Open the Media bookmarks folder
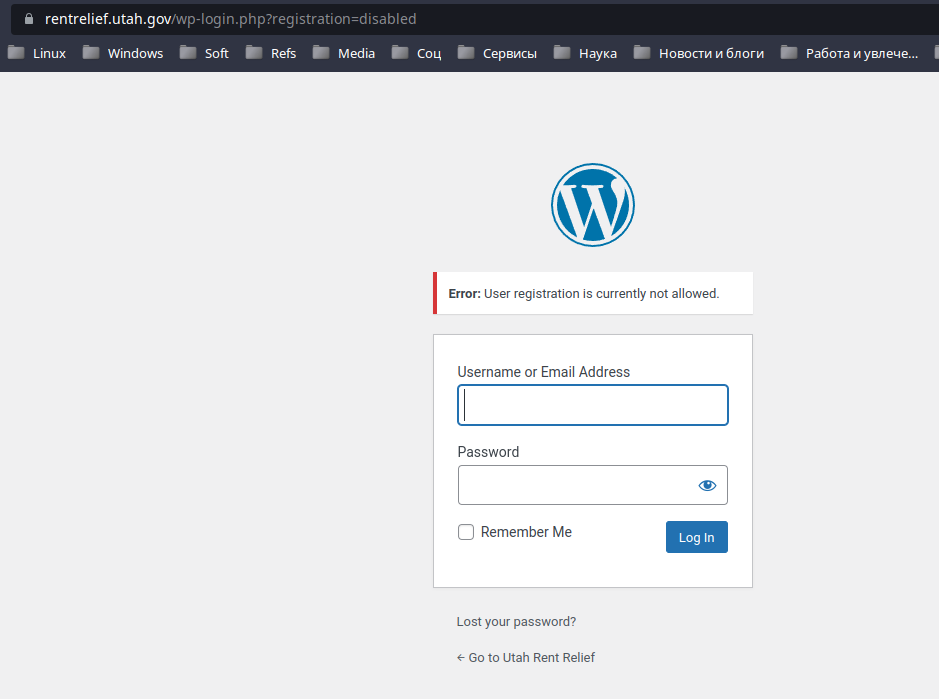The height and width of the screenshot is (699, 939). coord(344,53)
